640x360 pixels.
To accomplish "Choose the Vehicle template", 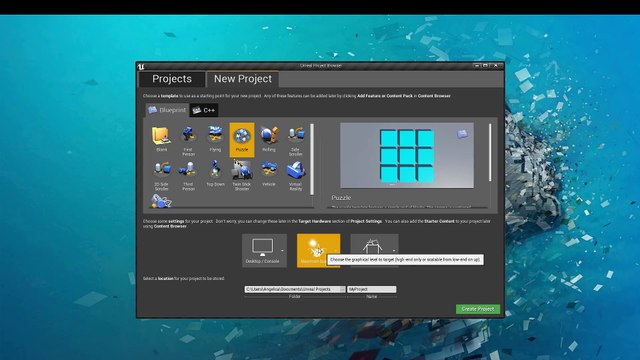I will (269, 175).
